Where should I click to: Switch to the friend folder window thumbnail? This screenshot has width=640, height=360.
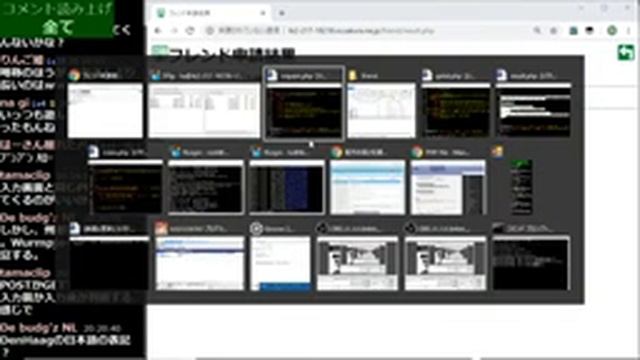[381, 111]
